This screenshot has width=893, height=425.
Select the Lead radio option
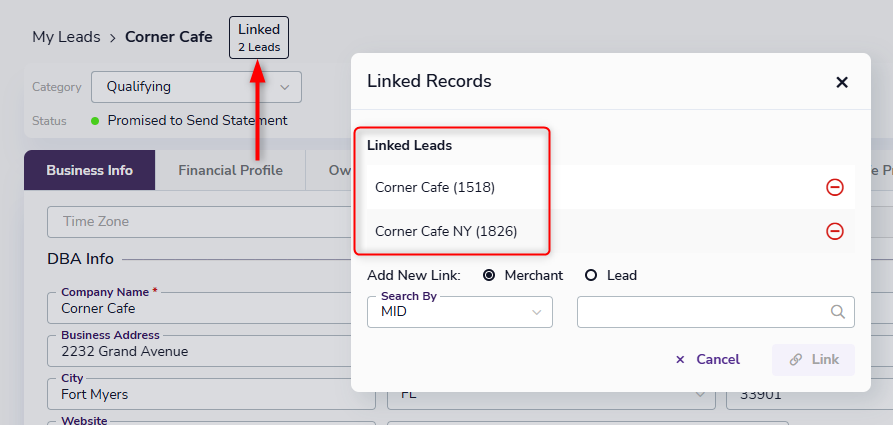pos(591,275)
